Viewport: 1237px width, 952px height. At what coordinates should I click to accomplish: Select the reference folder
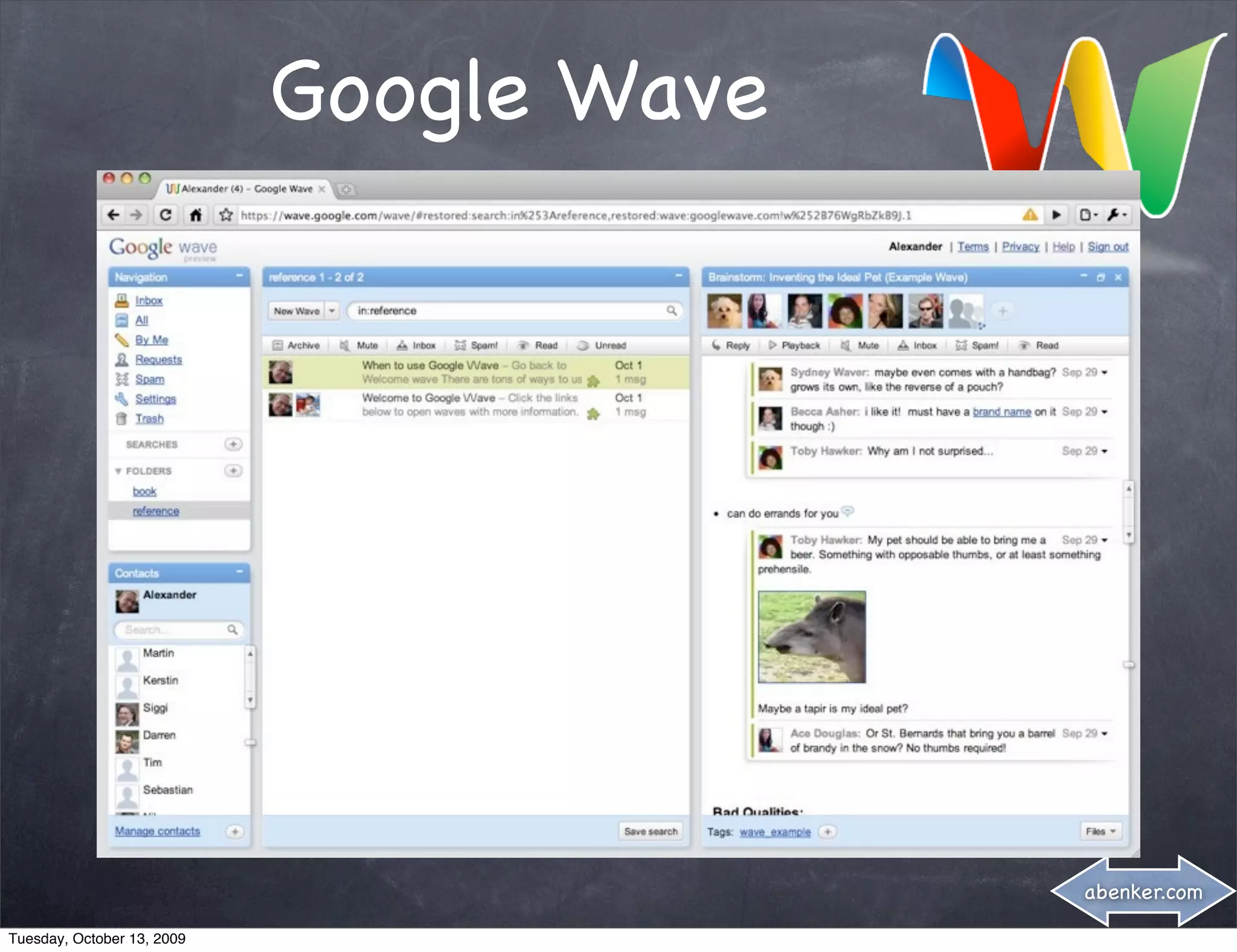156,511
